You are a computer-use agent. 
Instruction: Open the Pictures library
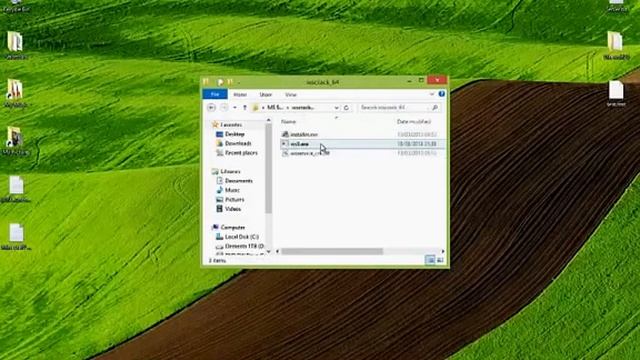[235, 200]
